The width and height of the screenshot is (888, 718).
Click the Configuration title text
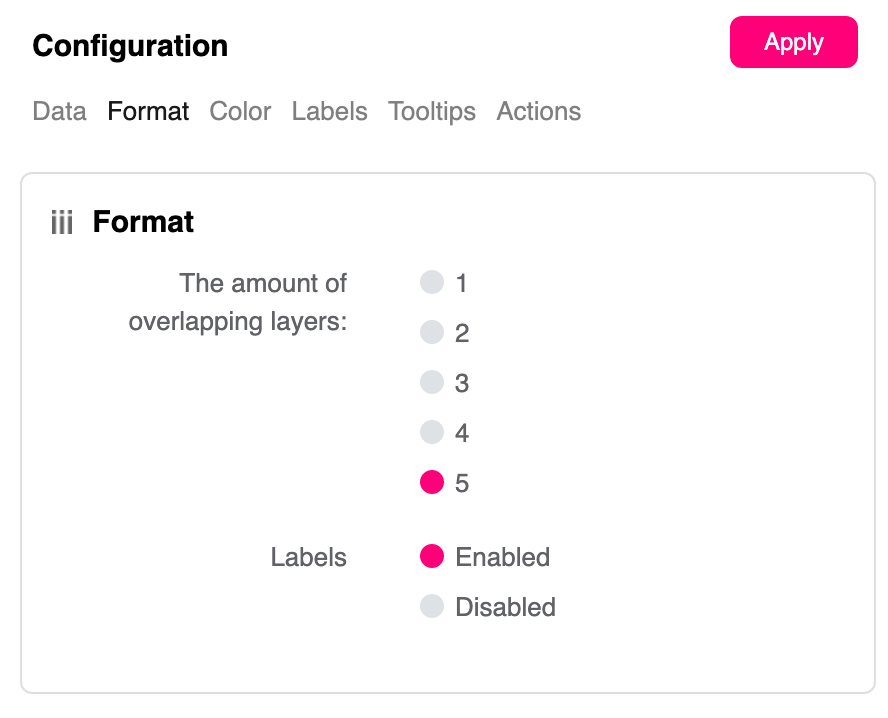[130, 46]
